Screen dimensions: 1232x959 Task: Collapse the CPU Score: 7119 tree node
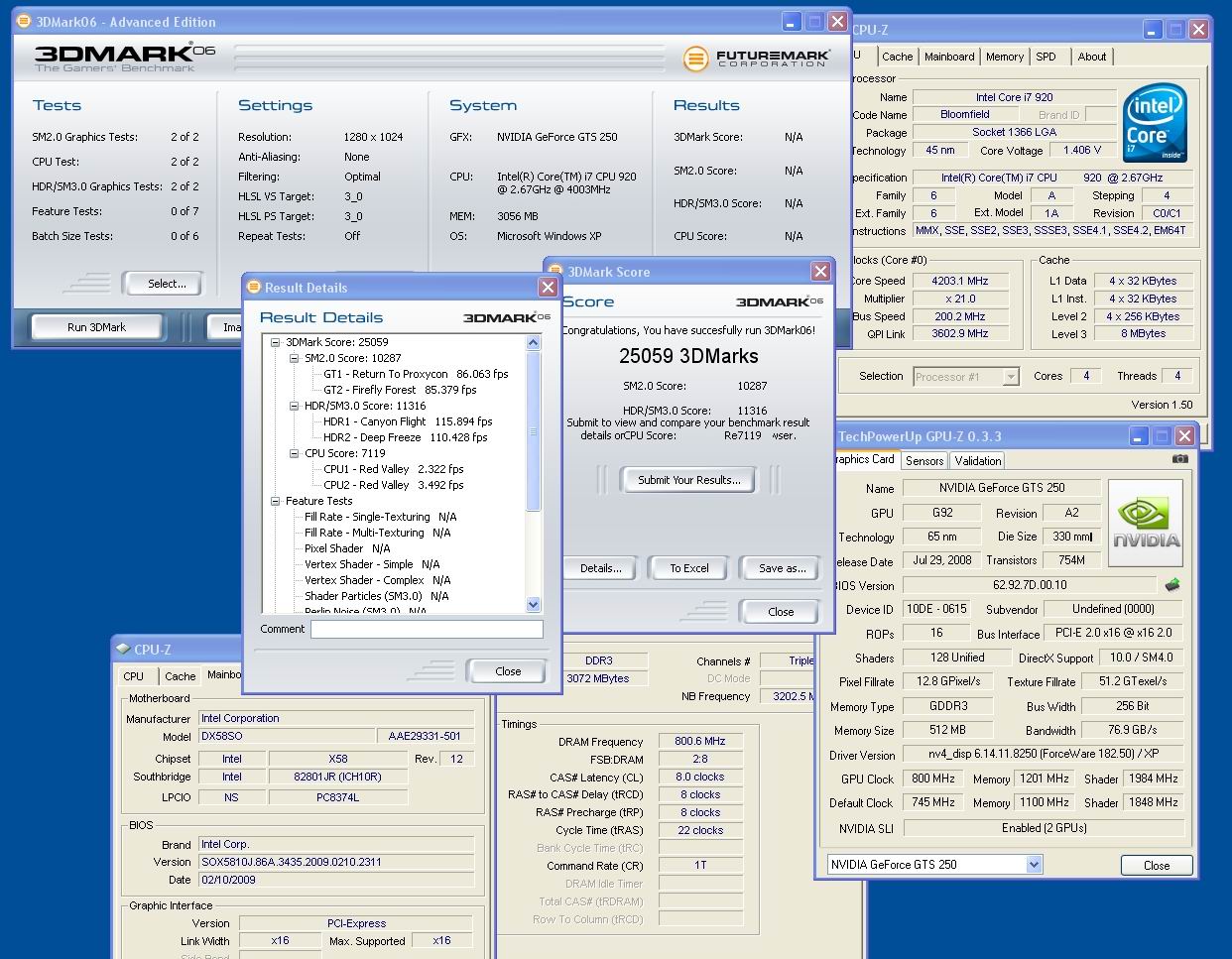(x=295, y=453)
